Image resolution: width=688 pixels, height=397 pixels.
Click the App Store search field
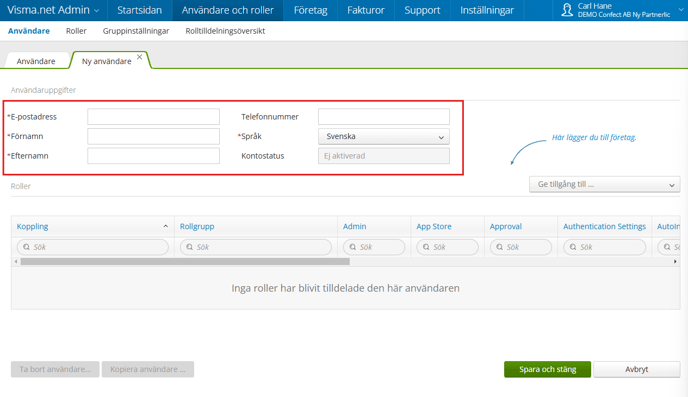[x=448, y=247]
